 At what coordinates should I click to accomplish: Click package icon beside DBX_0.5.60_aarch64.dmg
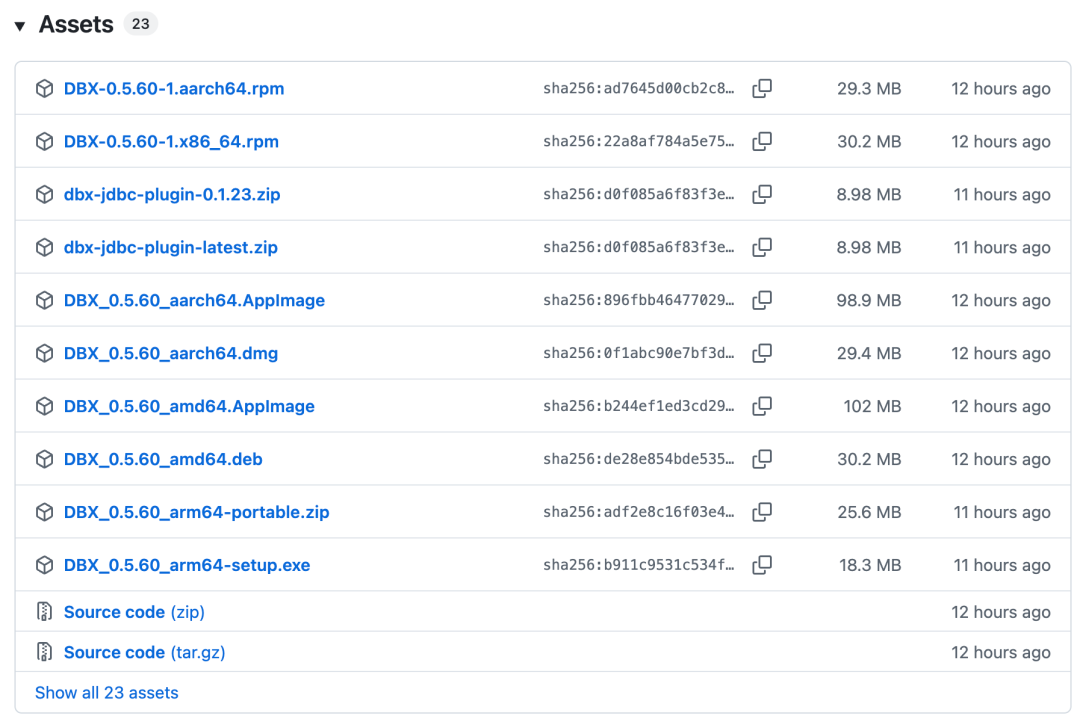pyautogui.click(x=45, y=354)
